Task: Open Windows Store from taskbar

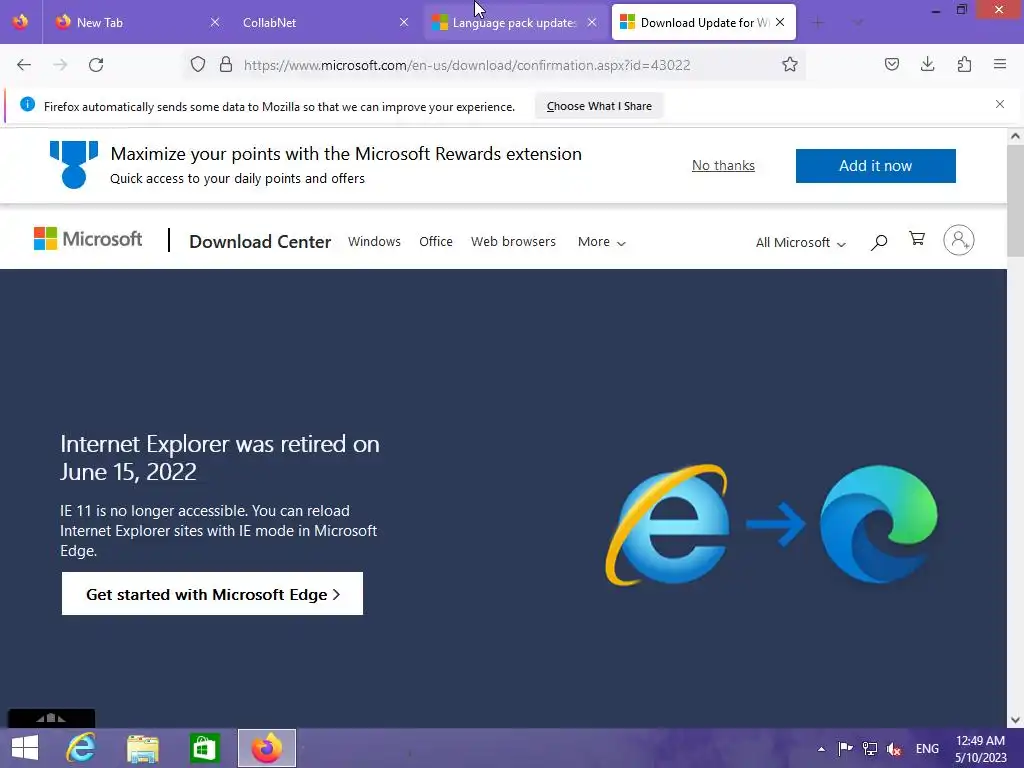Action: coord(204,748)
